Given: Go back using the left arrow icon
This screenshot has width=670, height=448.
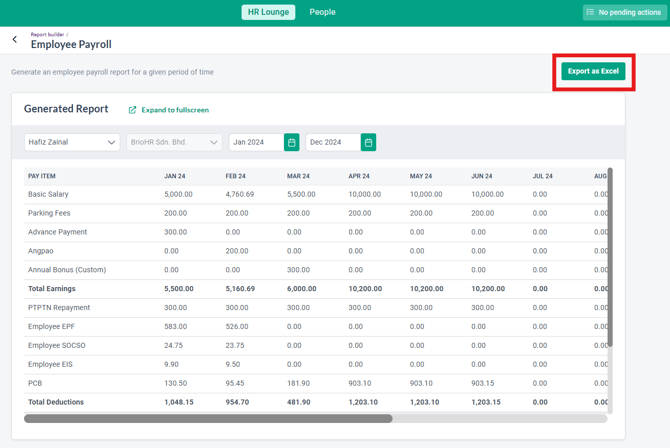Looking at the screenshot, I should pos(15,40).
